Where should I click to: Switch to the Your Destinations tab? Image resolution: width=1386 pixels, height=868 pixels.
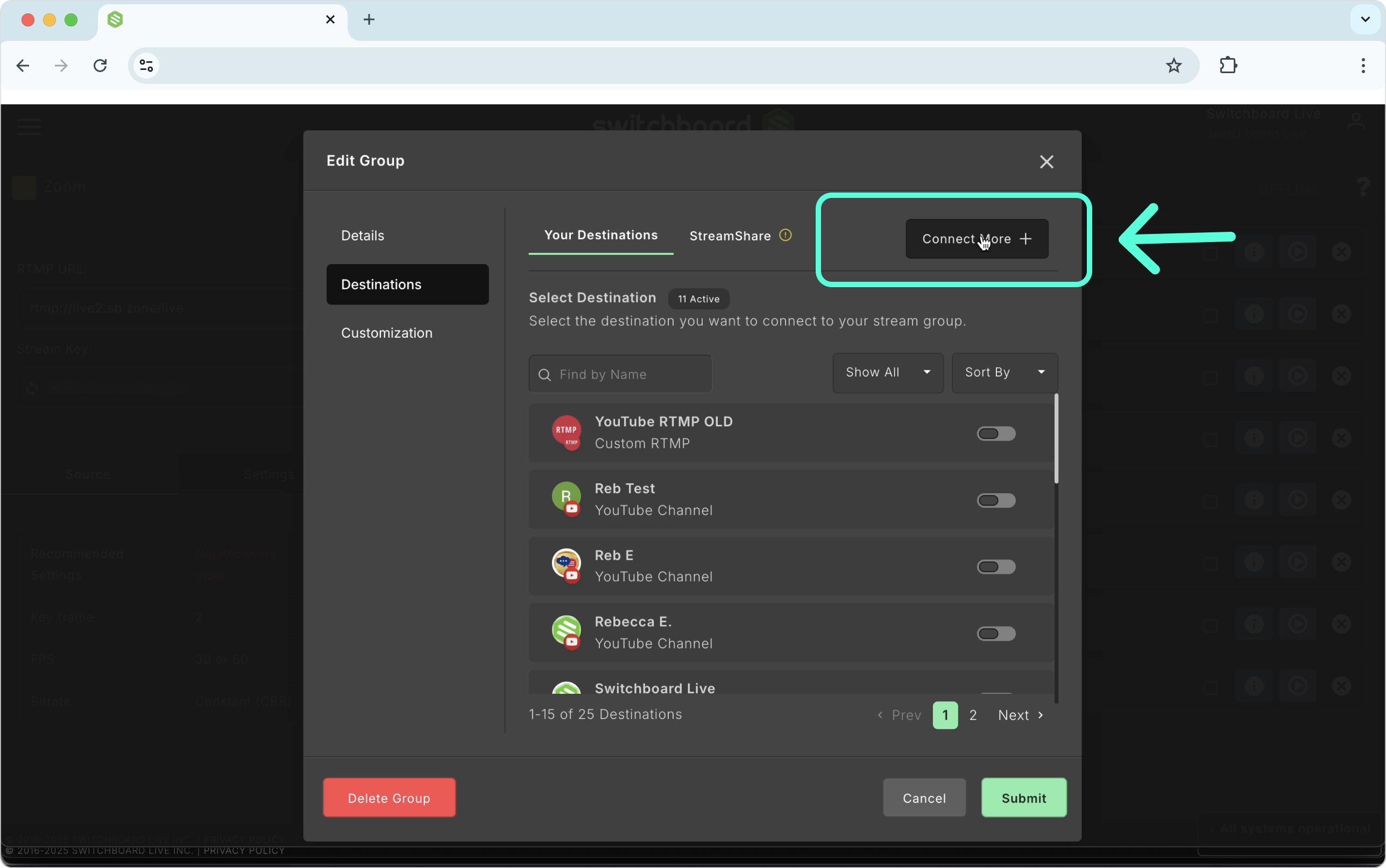600,236
